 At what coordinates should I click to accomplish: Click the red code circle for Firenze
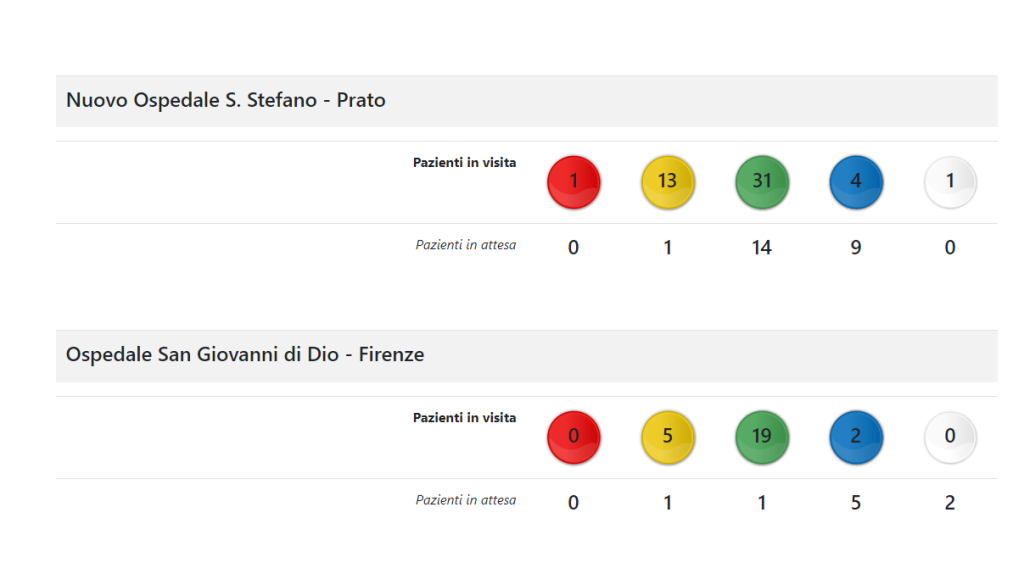point(574,437)
